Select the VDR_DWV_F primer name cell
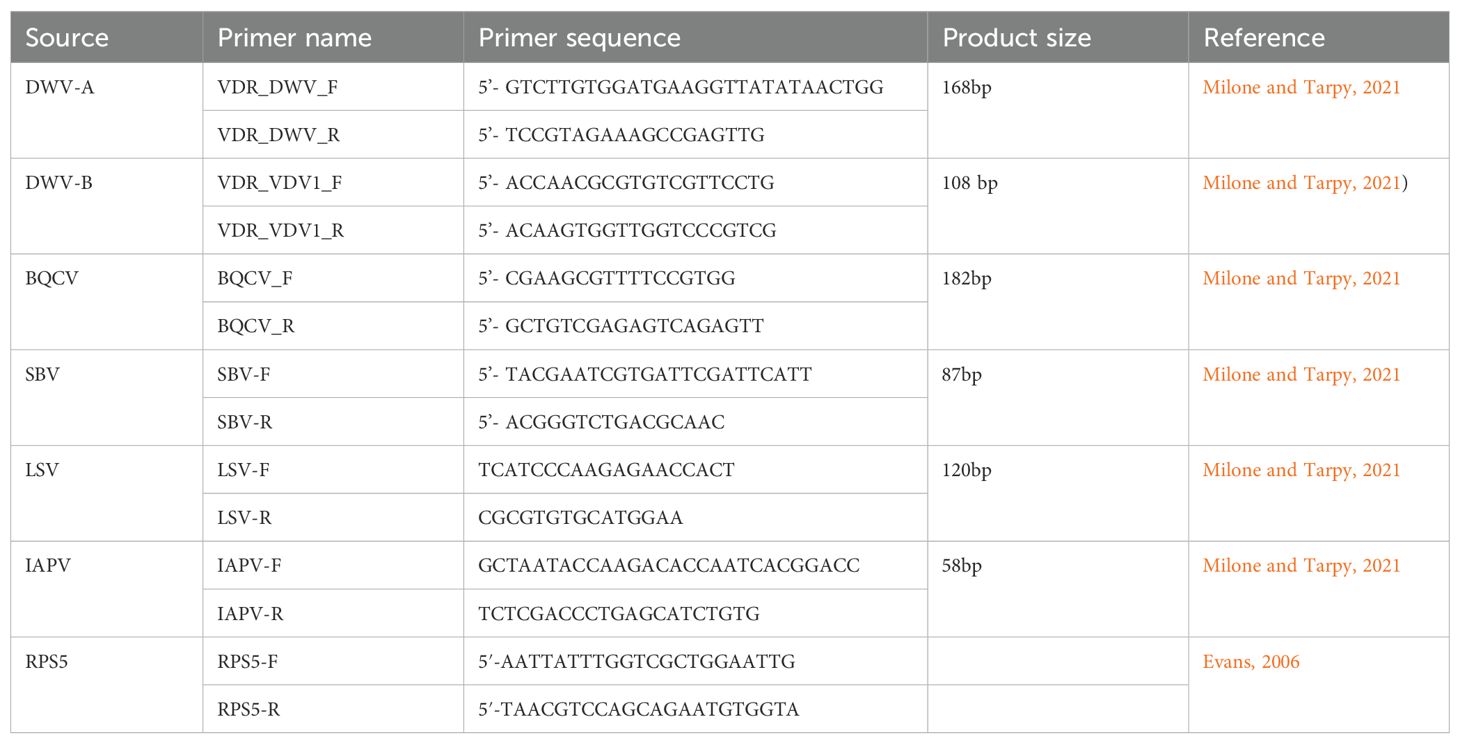This screenshot has height=744, width=1460. (333, 87)
